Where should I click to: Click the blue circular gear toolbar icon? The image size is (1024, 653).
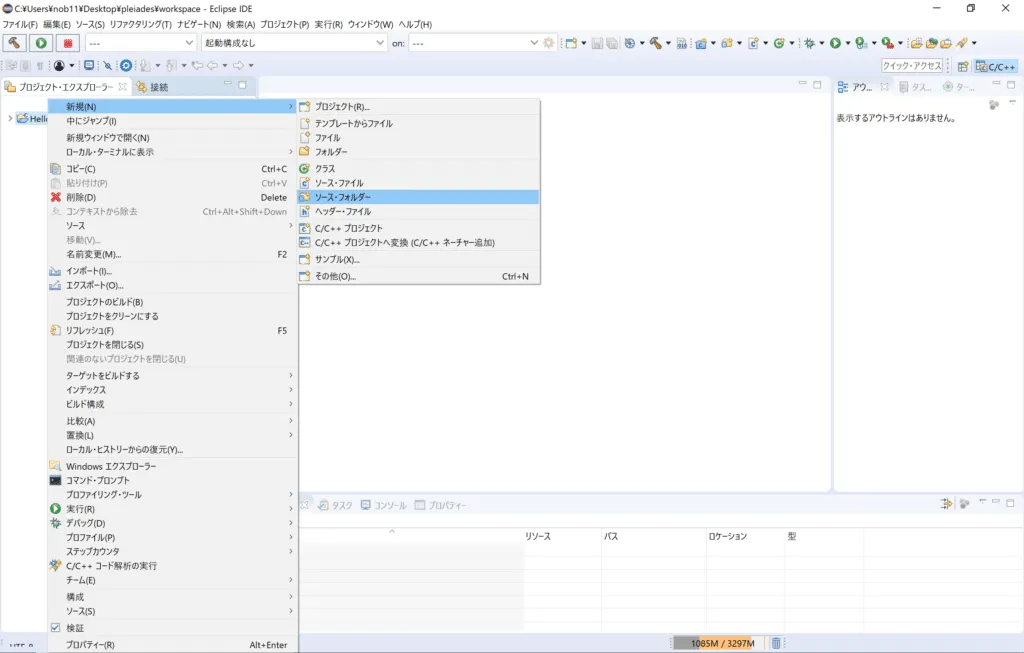[x=126, y=65]
